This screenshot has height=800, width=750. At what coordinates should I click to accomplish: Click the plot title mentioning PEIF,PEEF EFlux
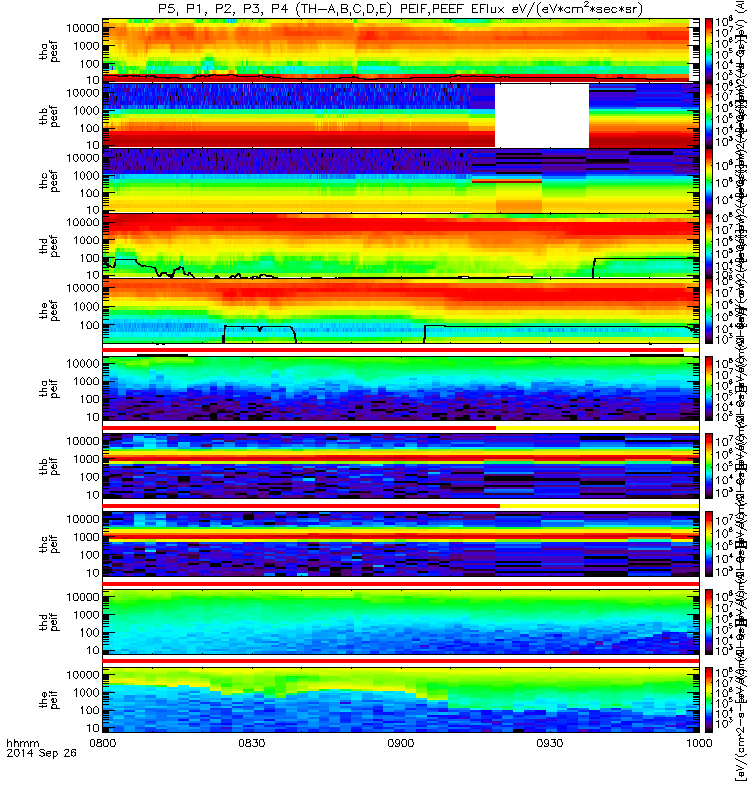tap(400, 9)
